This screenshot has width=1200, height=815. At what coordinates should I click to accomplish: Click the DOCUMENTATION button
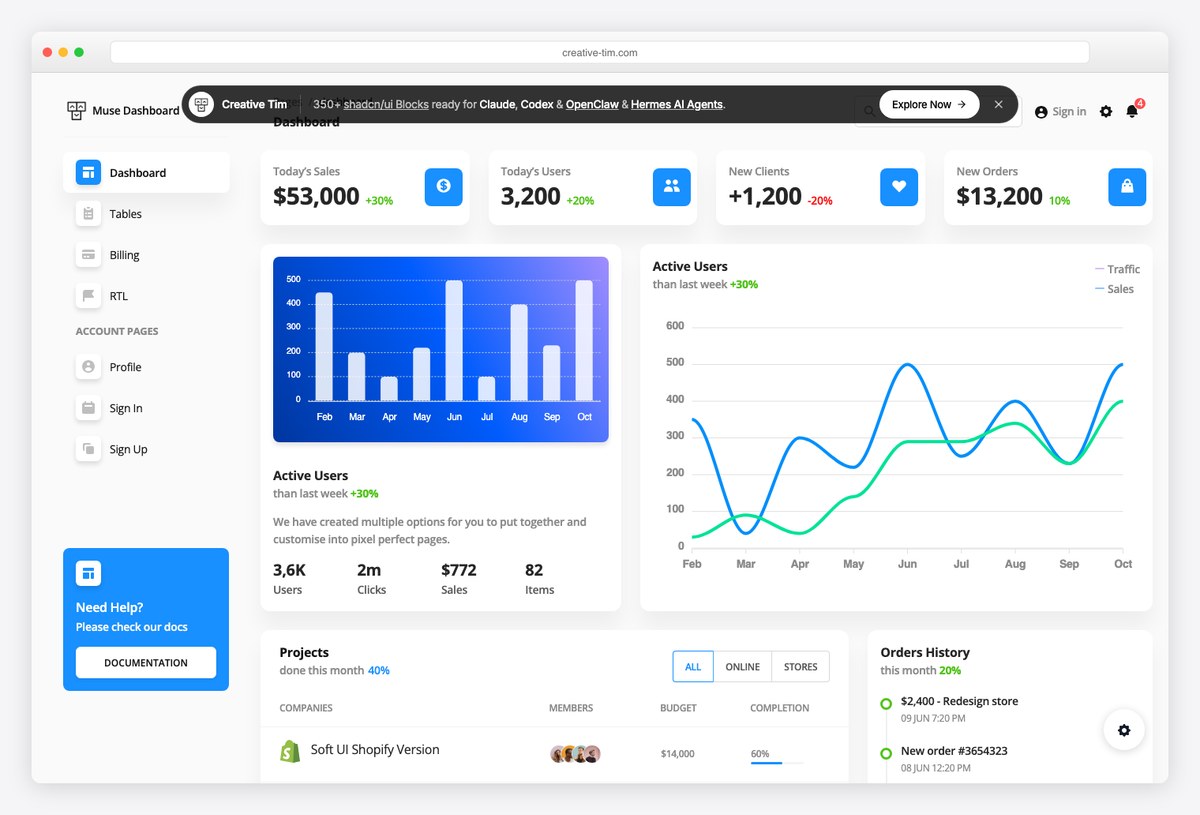click(146, 662)
